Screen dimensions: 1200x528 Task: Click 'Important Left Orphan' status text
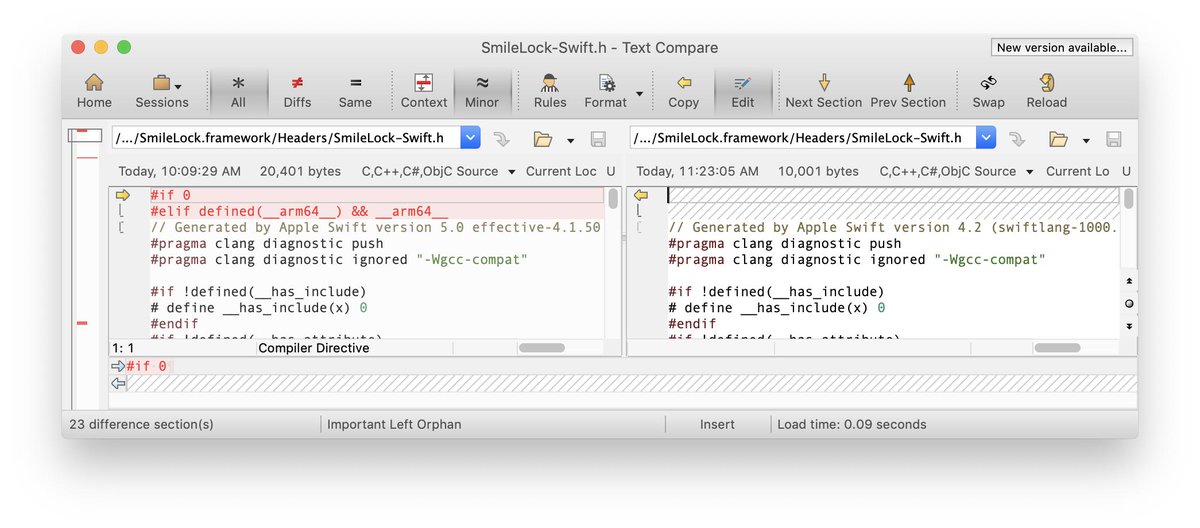[394, 424]
